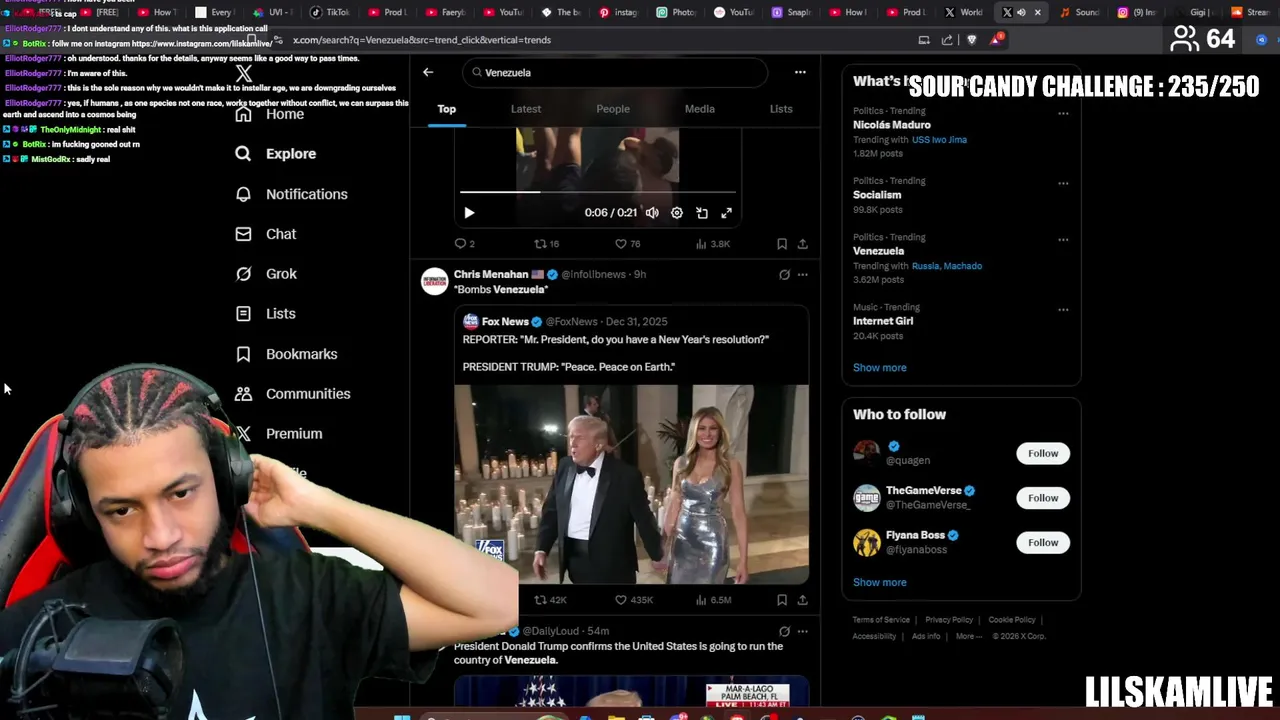Play the paused video
Image resolution: width=1280 pixels, height=720 pixels.
point(469,213)
